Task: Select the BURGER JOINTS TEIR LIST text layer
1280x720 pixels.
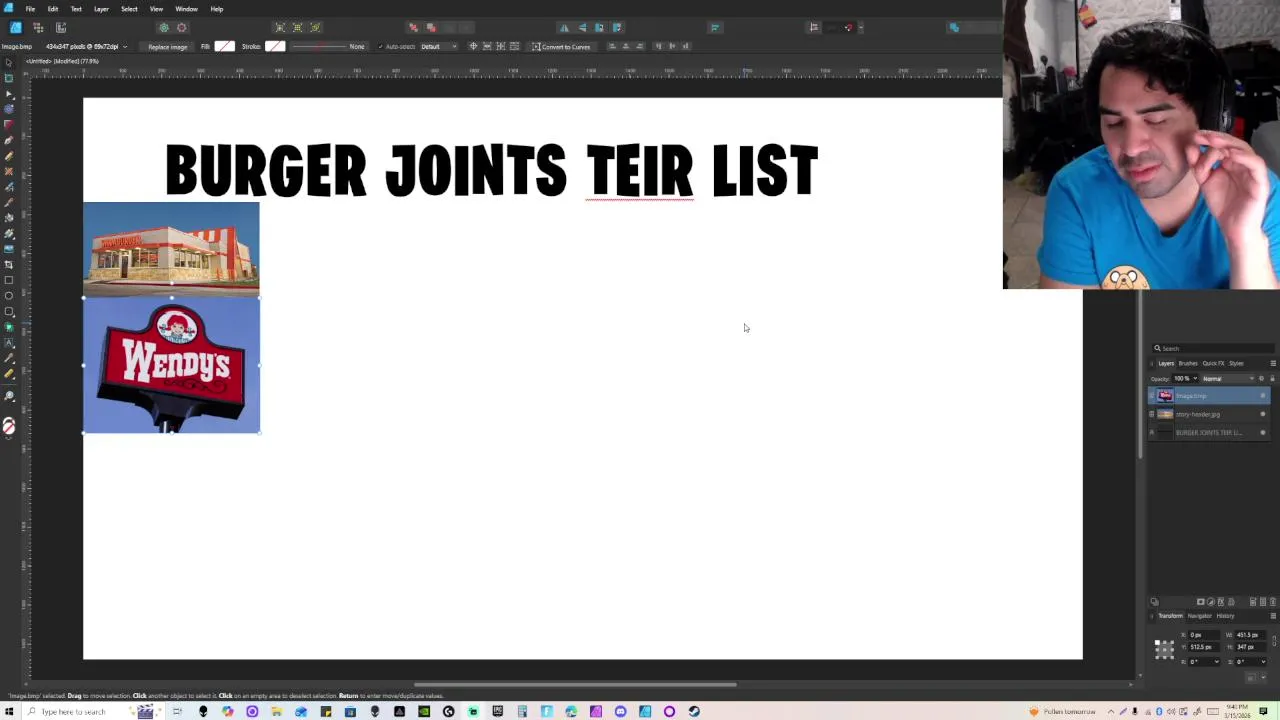Action: 1207,432
